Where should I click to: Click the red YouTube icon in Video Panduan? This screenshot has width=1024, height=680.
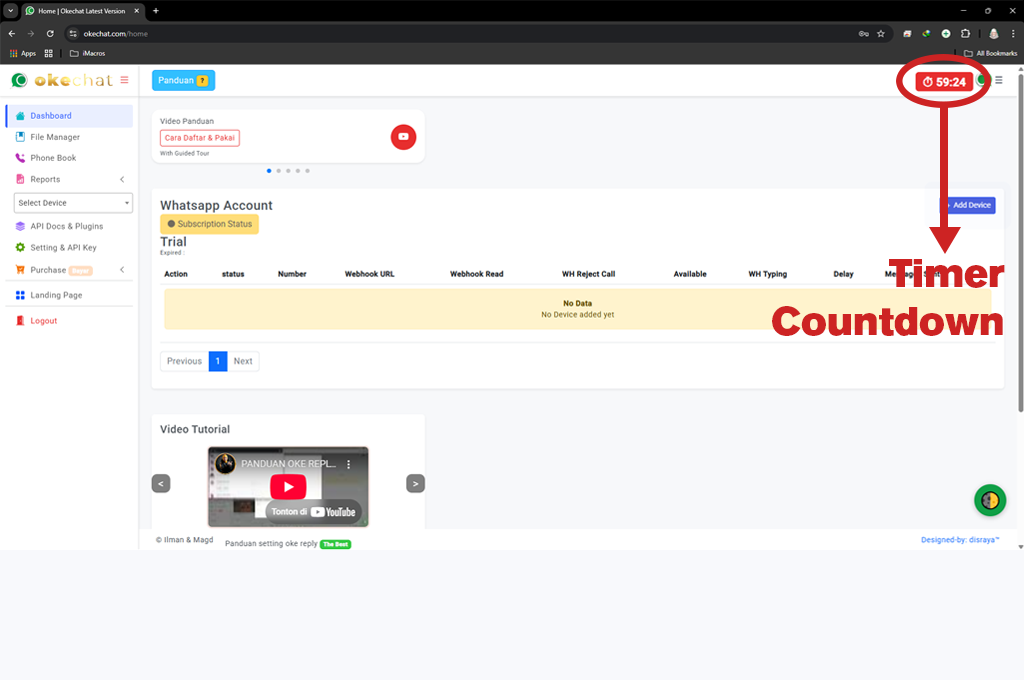(403, 137)
